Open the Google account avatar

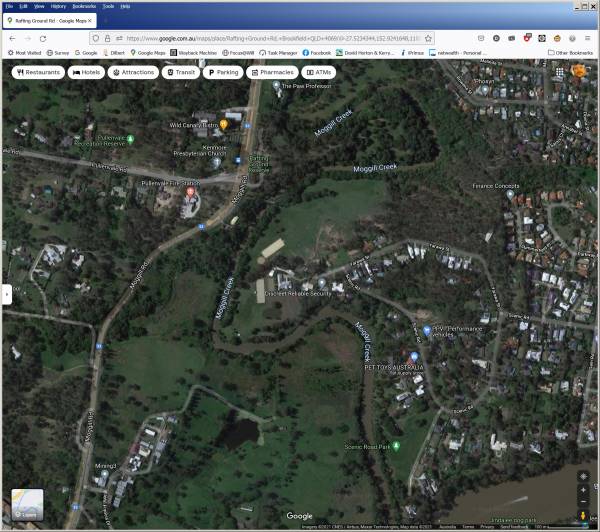pyautogui.click(x=579, y=71)
